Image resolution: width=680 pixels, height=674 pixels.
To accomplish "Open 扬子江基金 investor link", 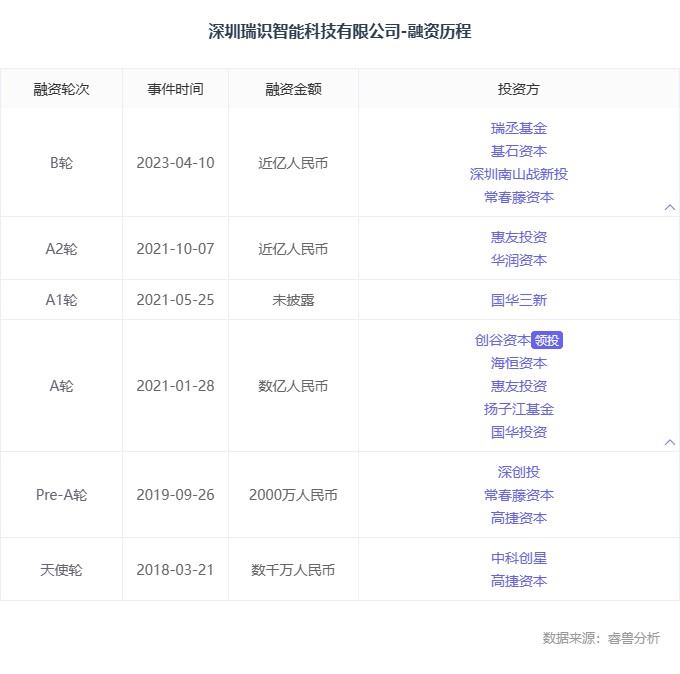I will tap(519, 409).
